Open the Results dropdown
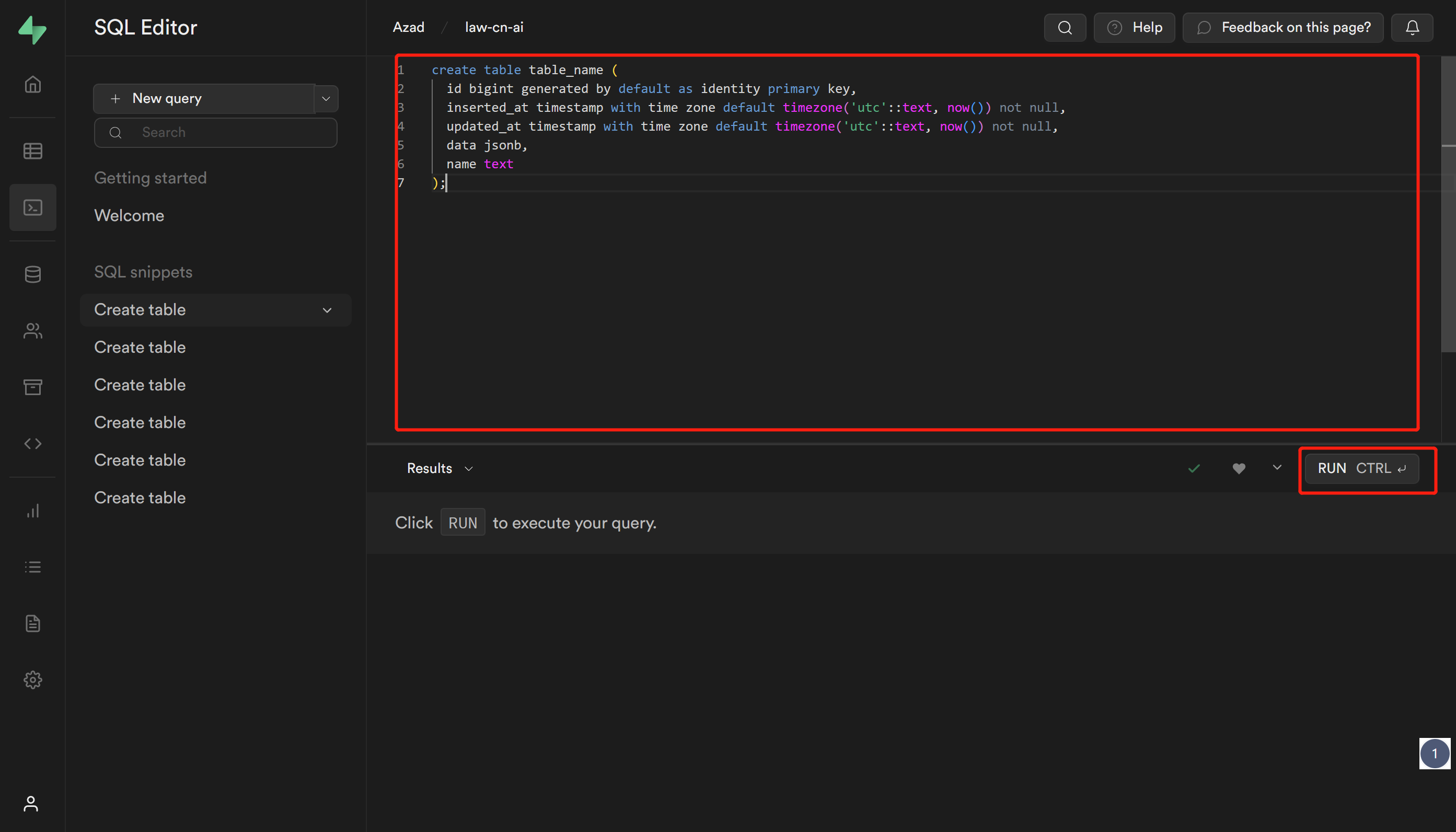 point(440,469)
